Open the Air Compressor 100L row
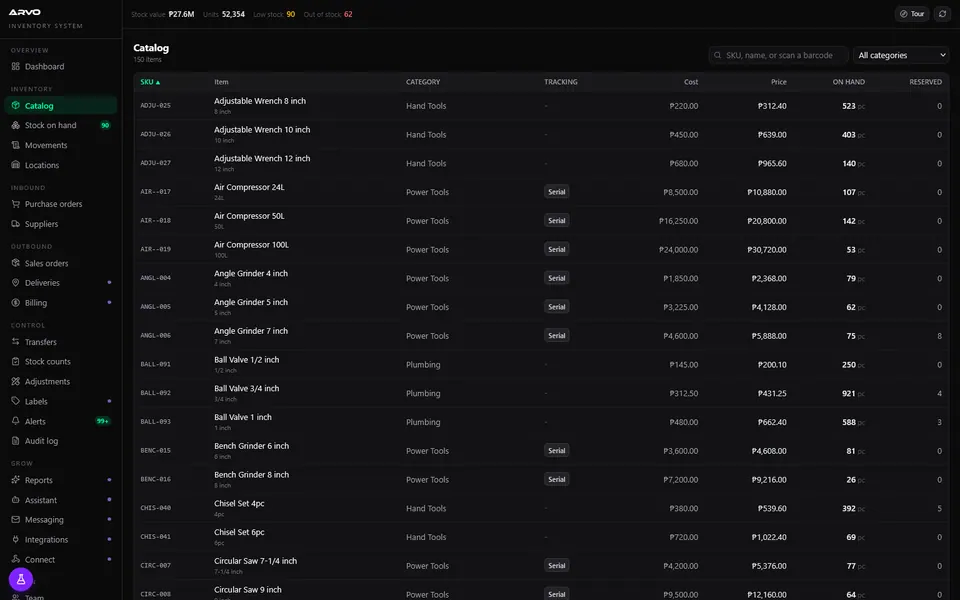This screenshot has height=600, width=960. click(x=541, y=249)
